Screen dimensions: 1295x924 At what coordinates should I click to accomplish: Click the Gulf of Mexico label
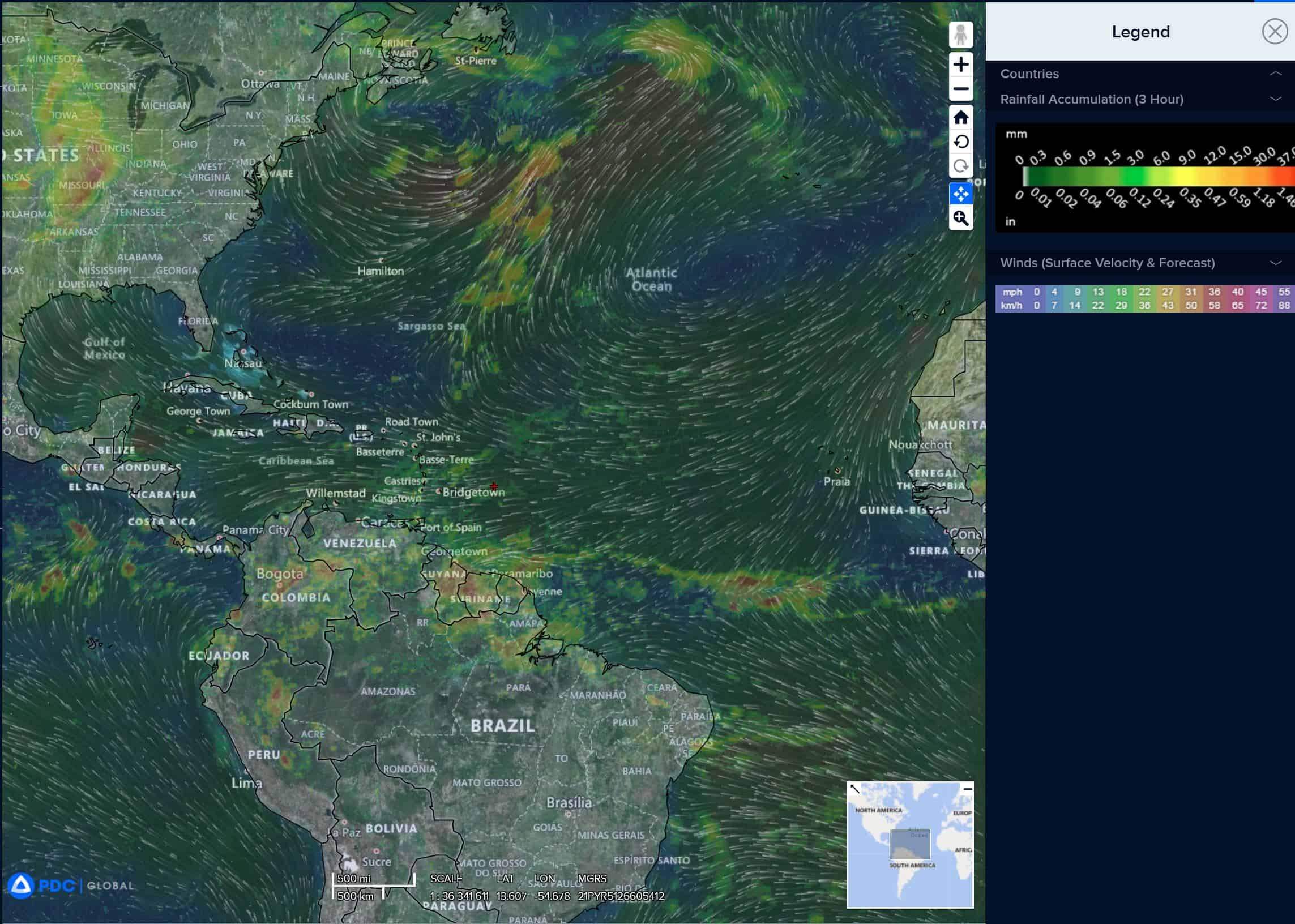point(104,348)
